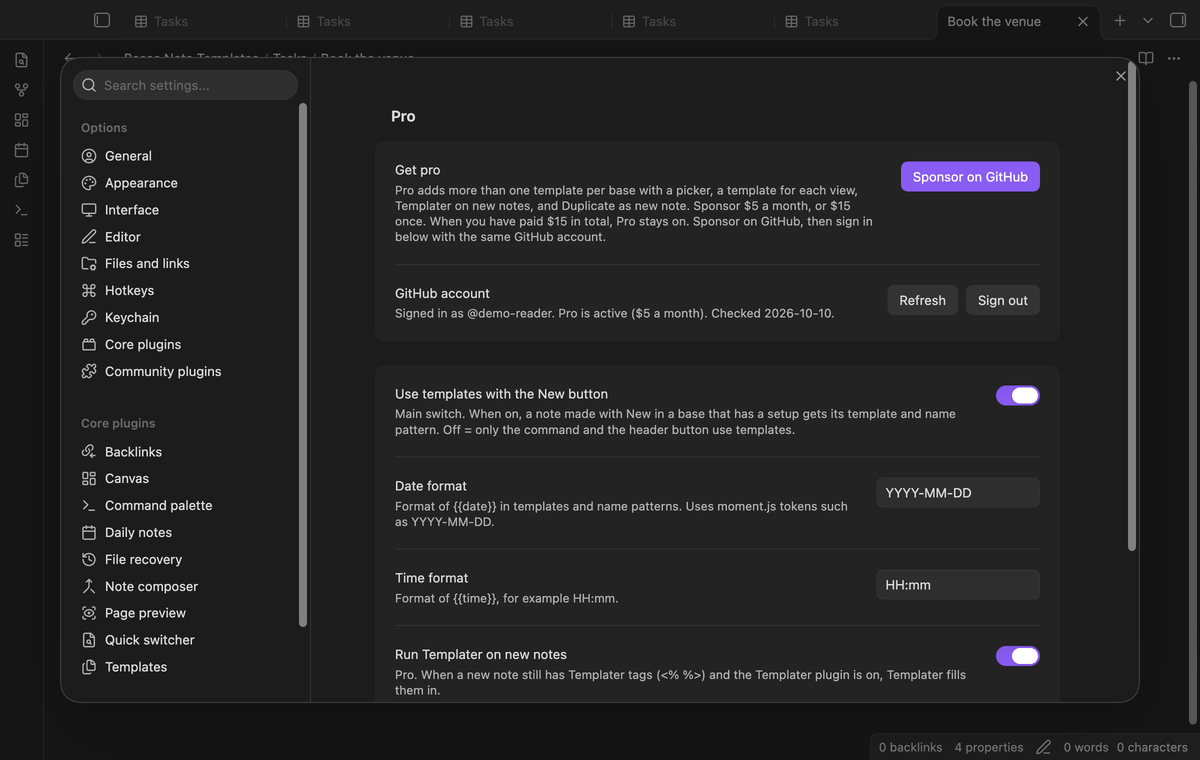The image size is (1200, 760).
Task: Navigate back with the left arrow
Action: 68,58
